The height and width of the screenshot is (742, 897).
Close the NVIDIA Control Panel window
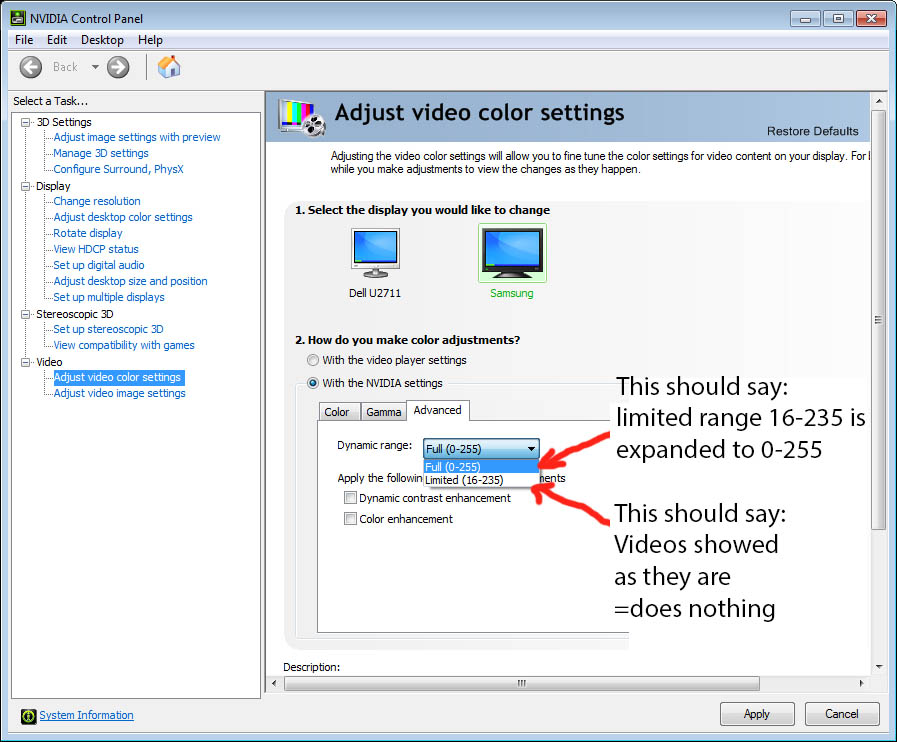click(871, 19)
